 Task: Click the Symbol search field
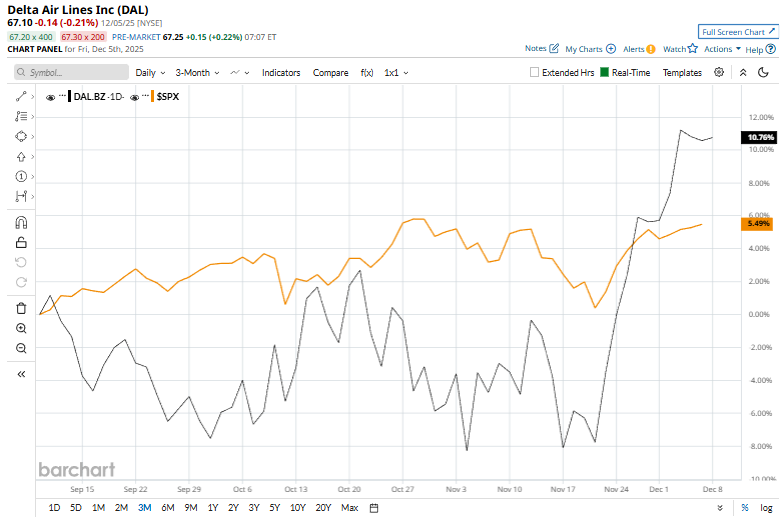click(71, 72)
